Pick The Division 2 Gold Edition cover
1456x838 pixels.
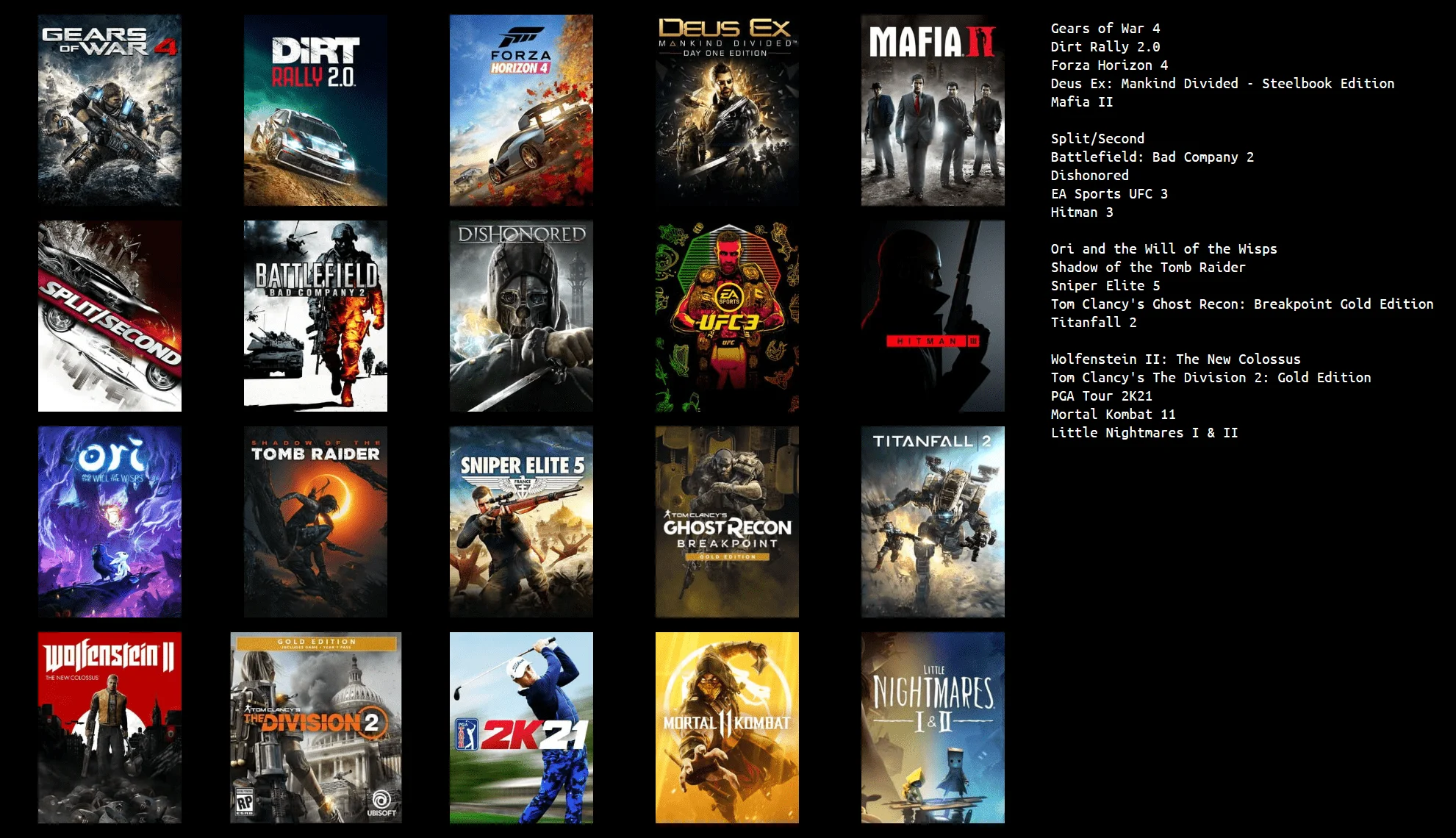pos(316,728)
